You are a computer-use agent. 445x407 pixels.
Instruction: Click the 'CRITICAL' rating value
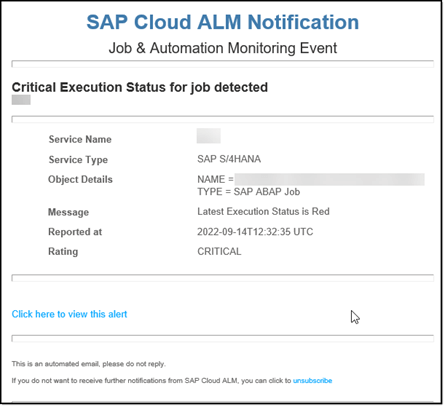(x=219, y=251)
